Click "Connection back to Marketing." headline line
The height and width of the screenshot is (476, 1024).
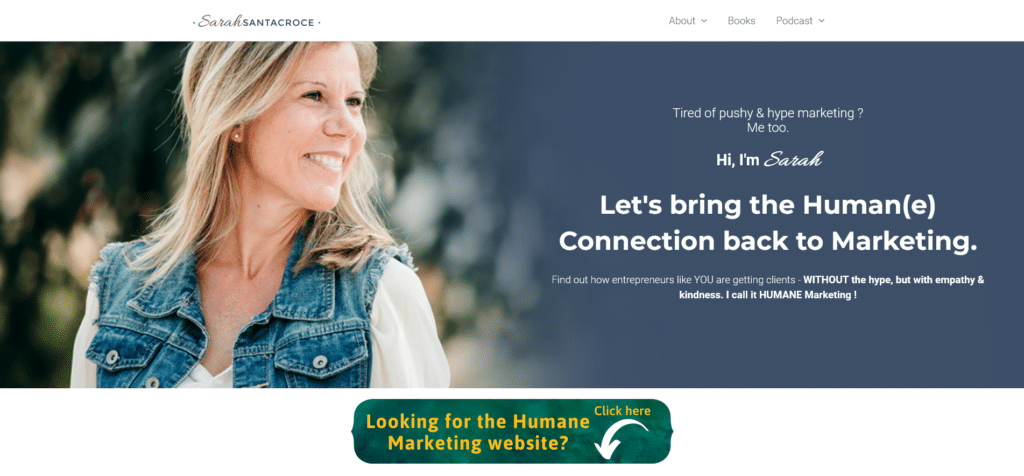click(767, 241)
